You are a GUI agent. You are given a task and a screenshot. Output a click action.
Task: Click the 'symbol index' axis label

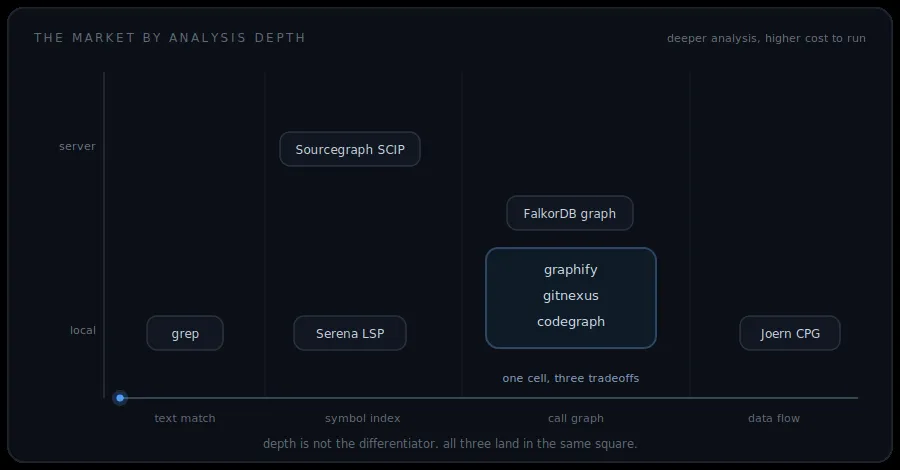point(363,418)
